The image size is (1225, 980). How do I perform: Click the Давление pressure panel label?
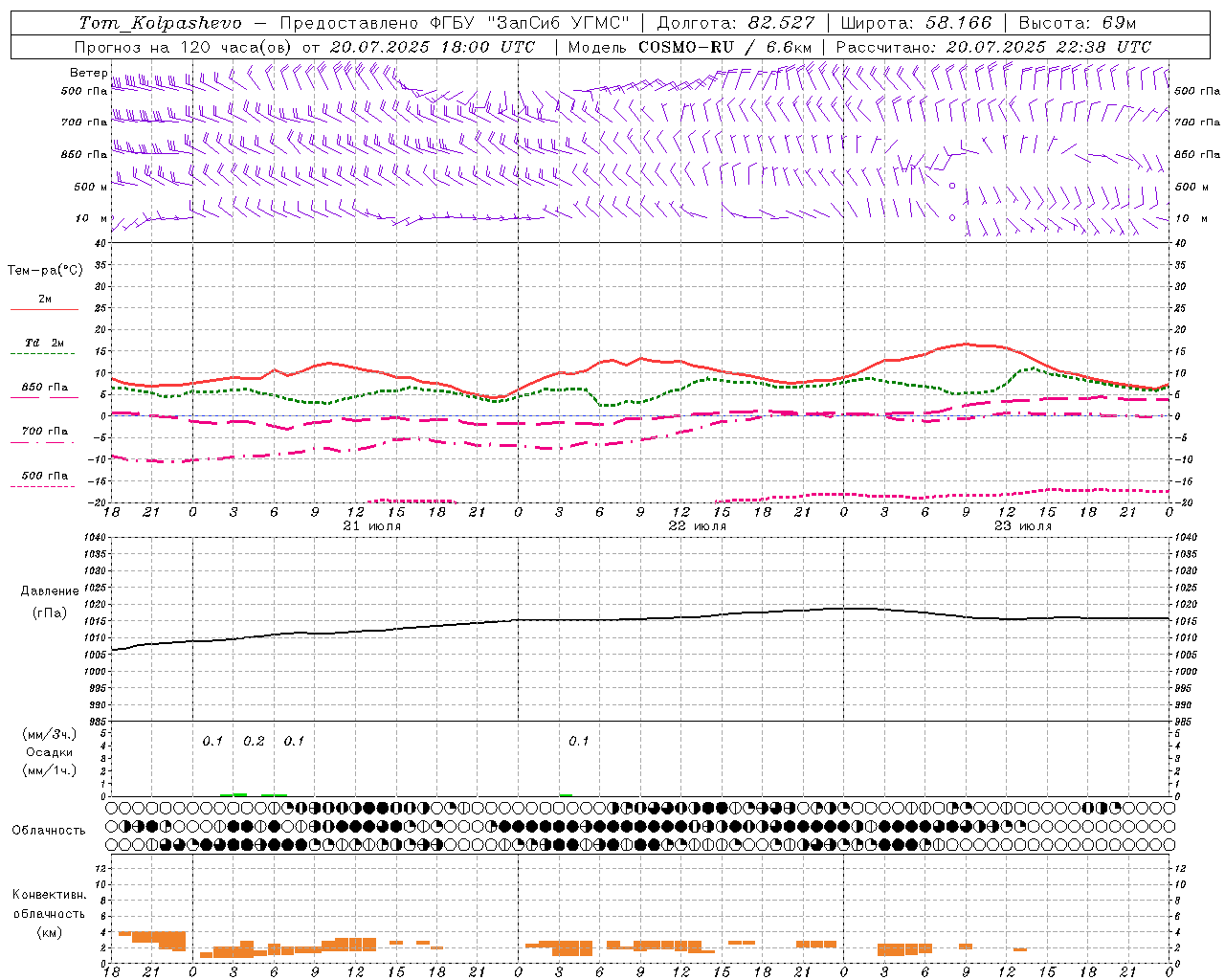(50, 591)
